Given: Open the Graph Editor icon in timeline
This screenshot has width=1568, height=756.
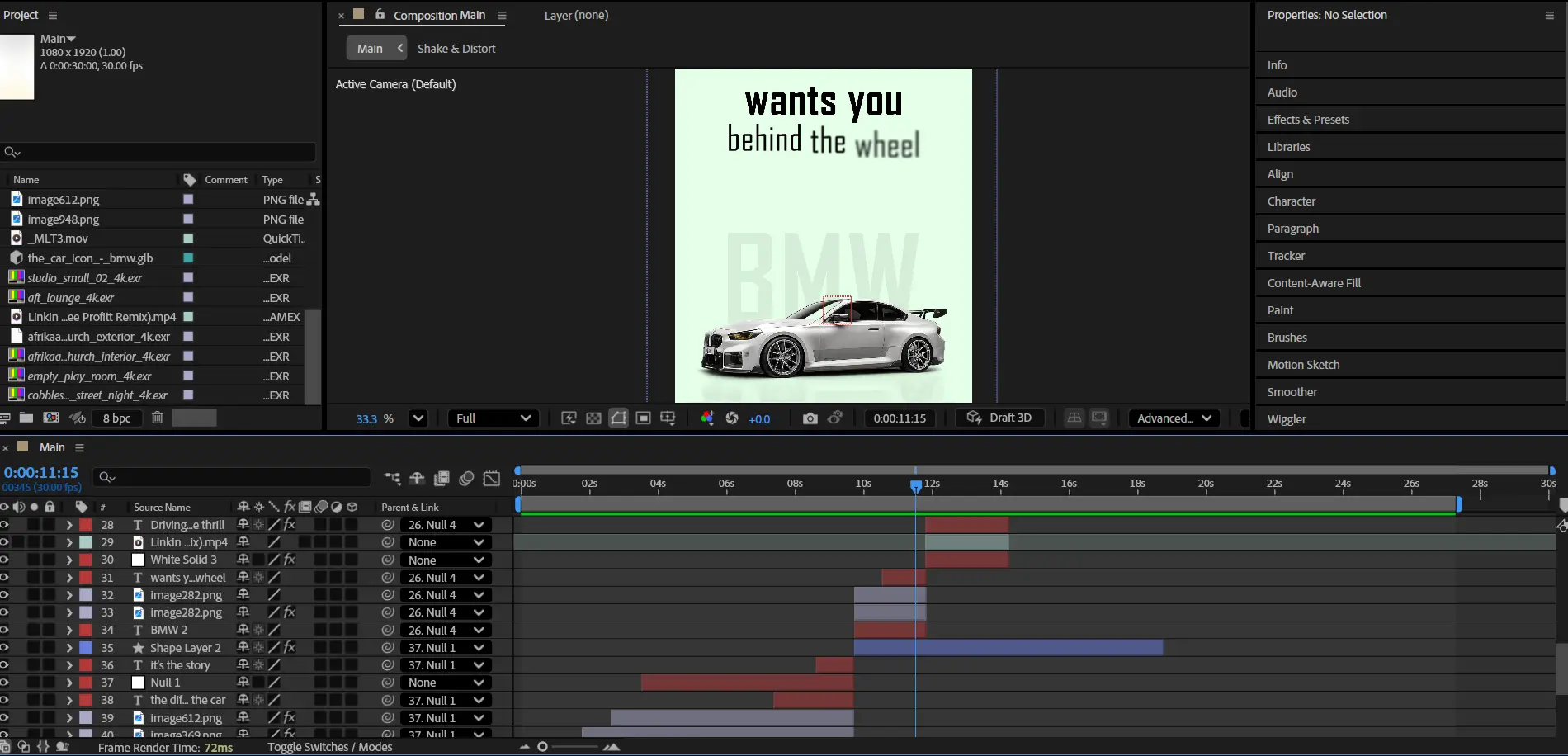Looking at the screenshot, I should point(492,478).
